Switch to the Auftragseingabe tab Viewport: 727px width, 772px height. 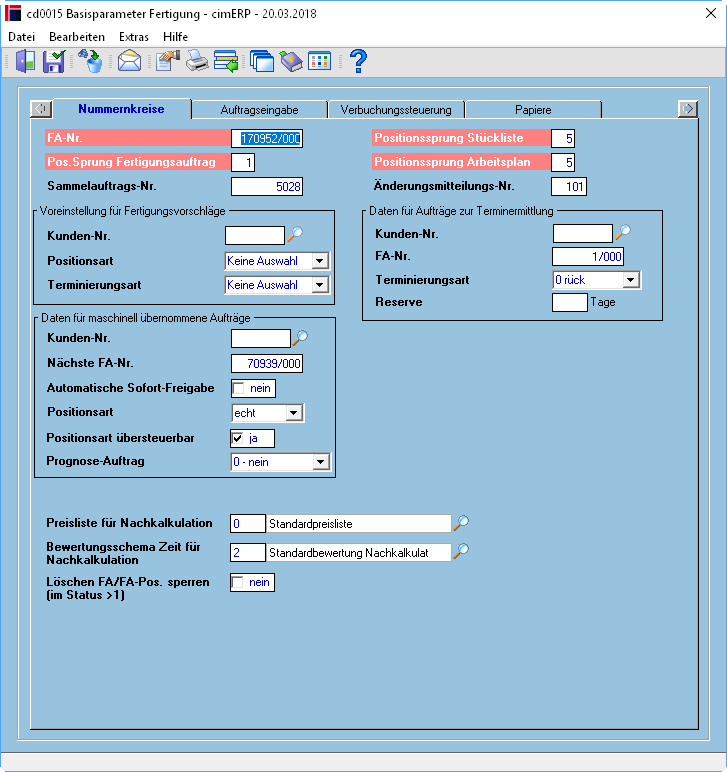(x=259, y=110)
